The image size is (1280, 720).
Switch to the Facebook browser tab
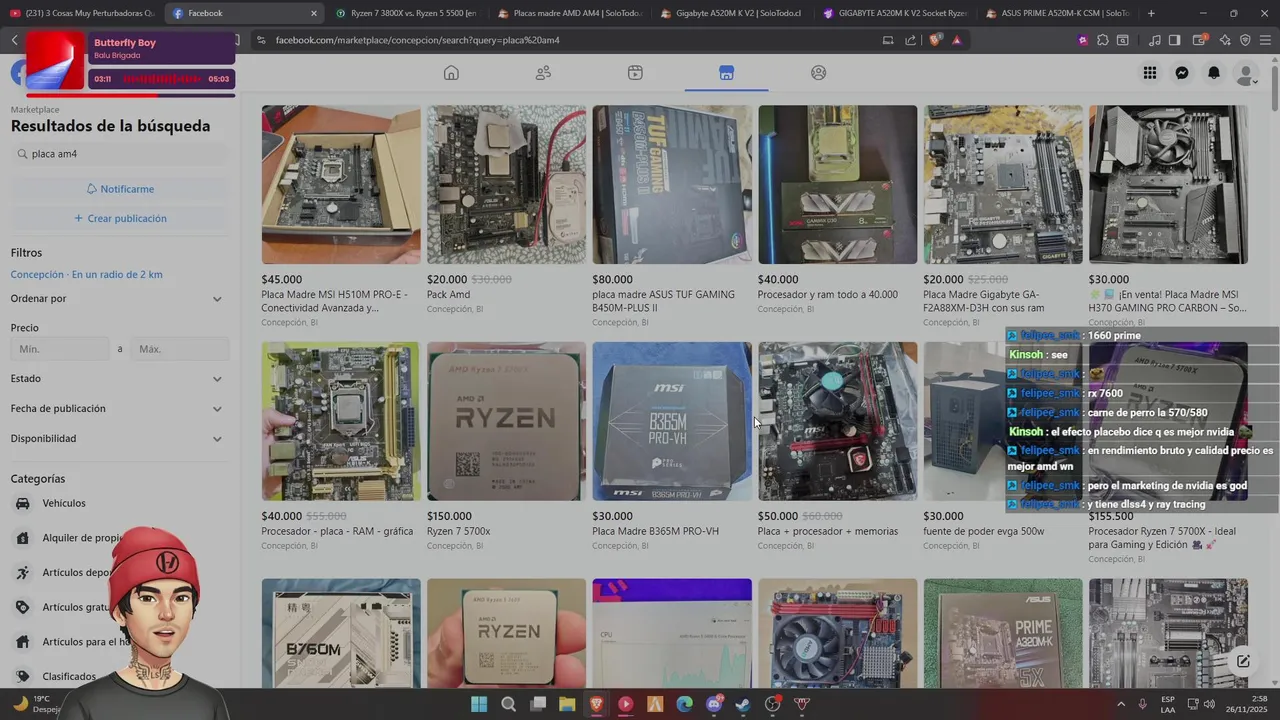(244, 13)
